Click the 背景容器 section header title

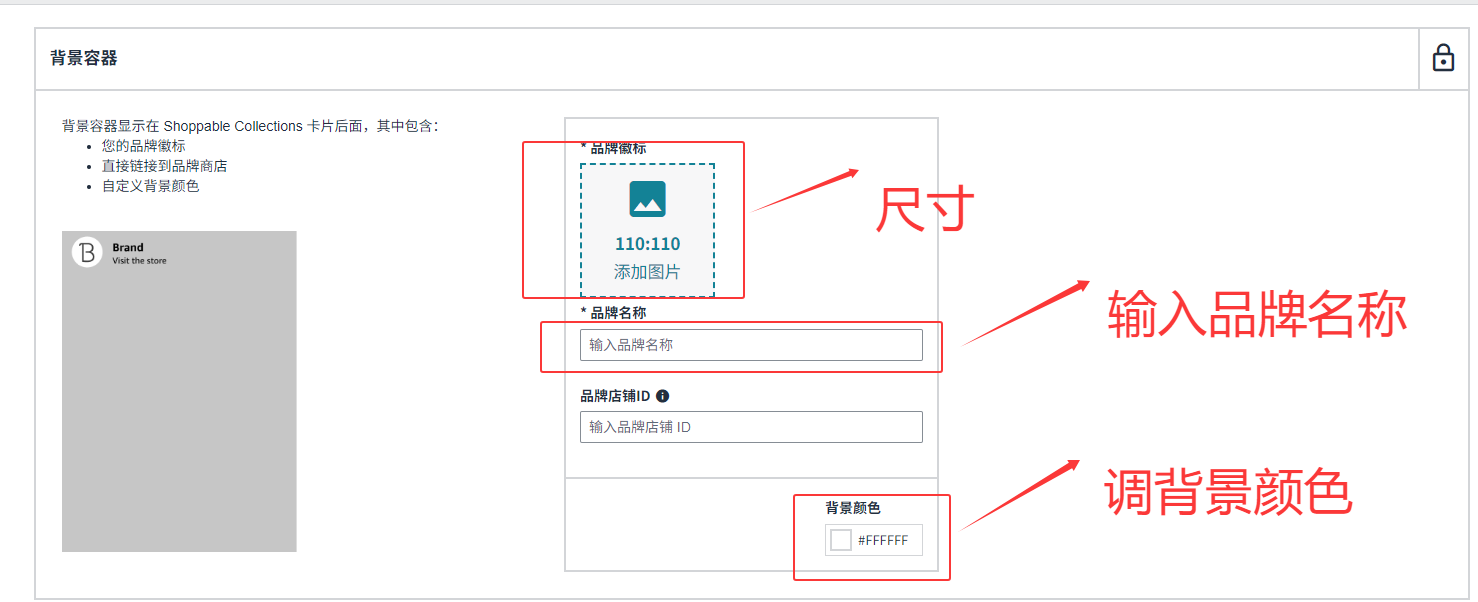(x=84, y=58)
